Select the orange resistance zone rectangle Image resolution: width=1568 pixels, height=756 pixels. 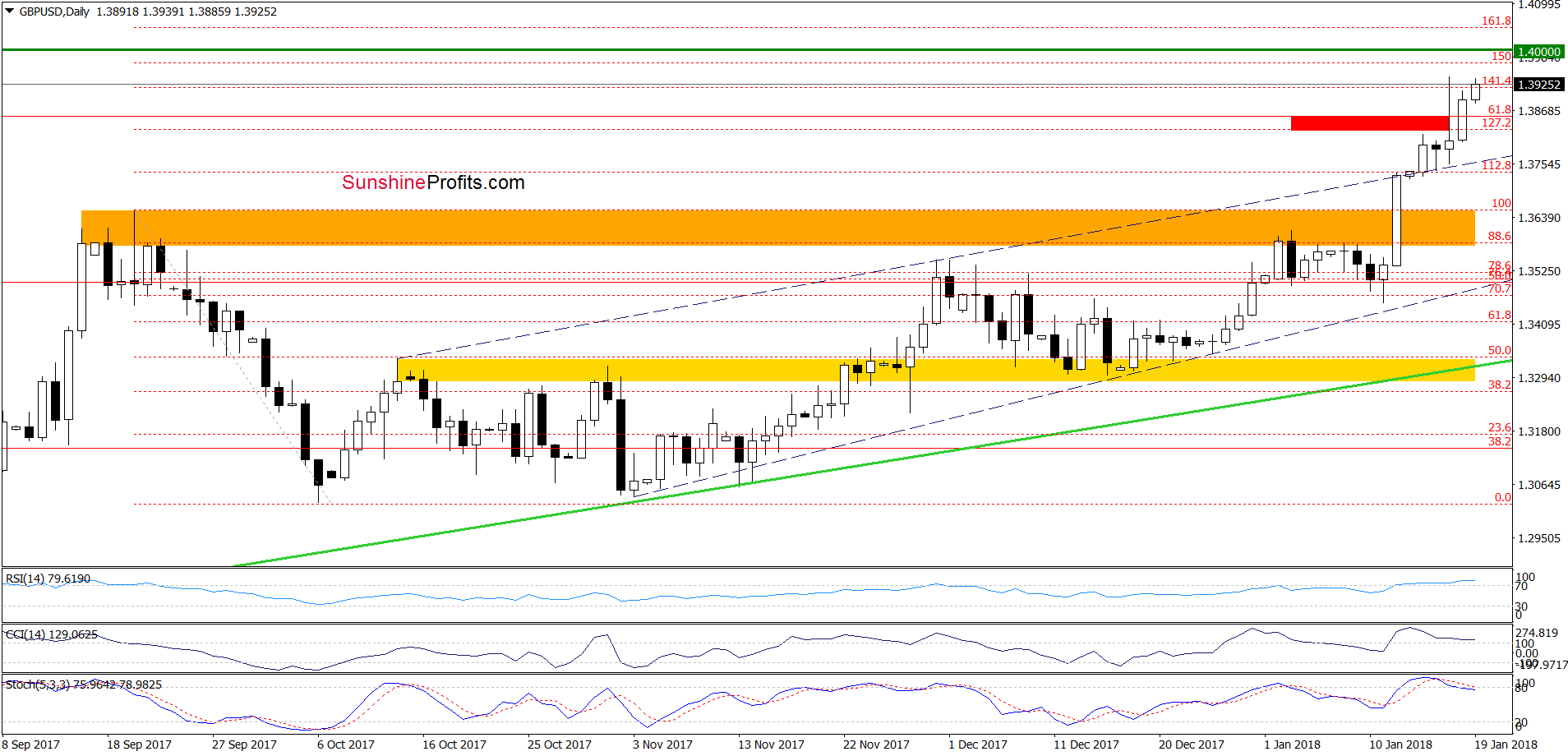tap(778, 228)
